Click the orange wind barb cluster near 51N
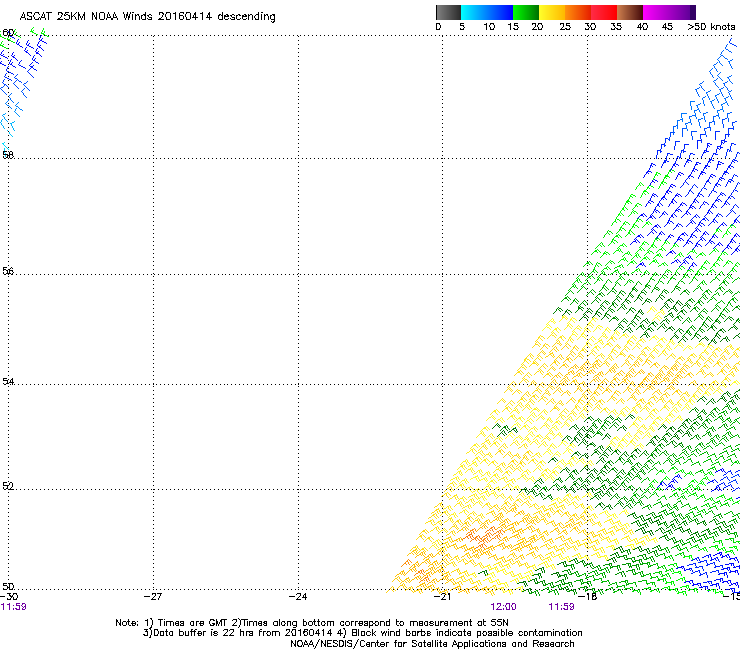 point(482,536)
